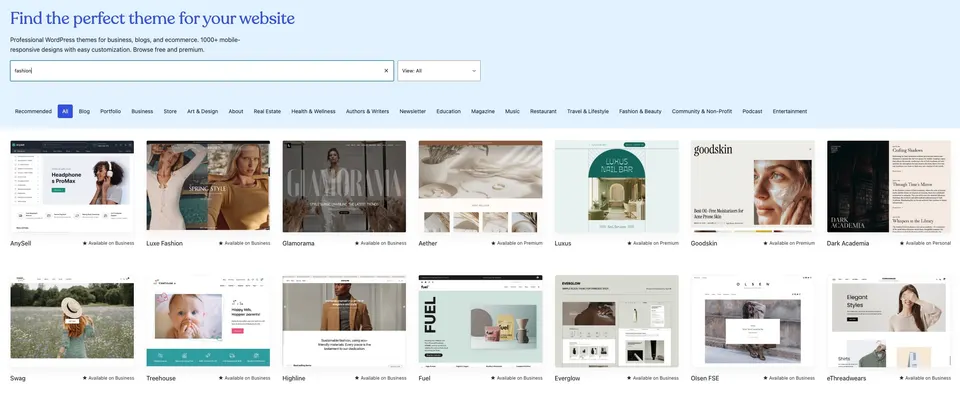The image size is (960, 396).
Task: Open the Olsen FSE theme thumbnail
Action: coord(752,321)
